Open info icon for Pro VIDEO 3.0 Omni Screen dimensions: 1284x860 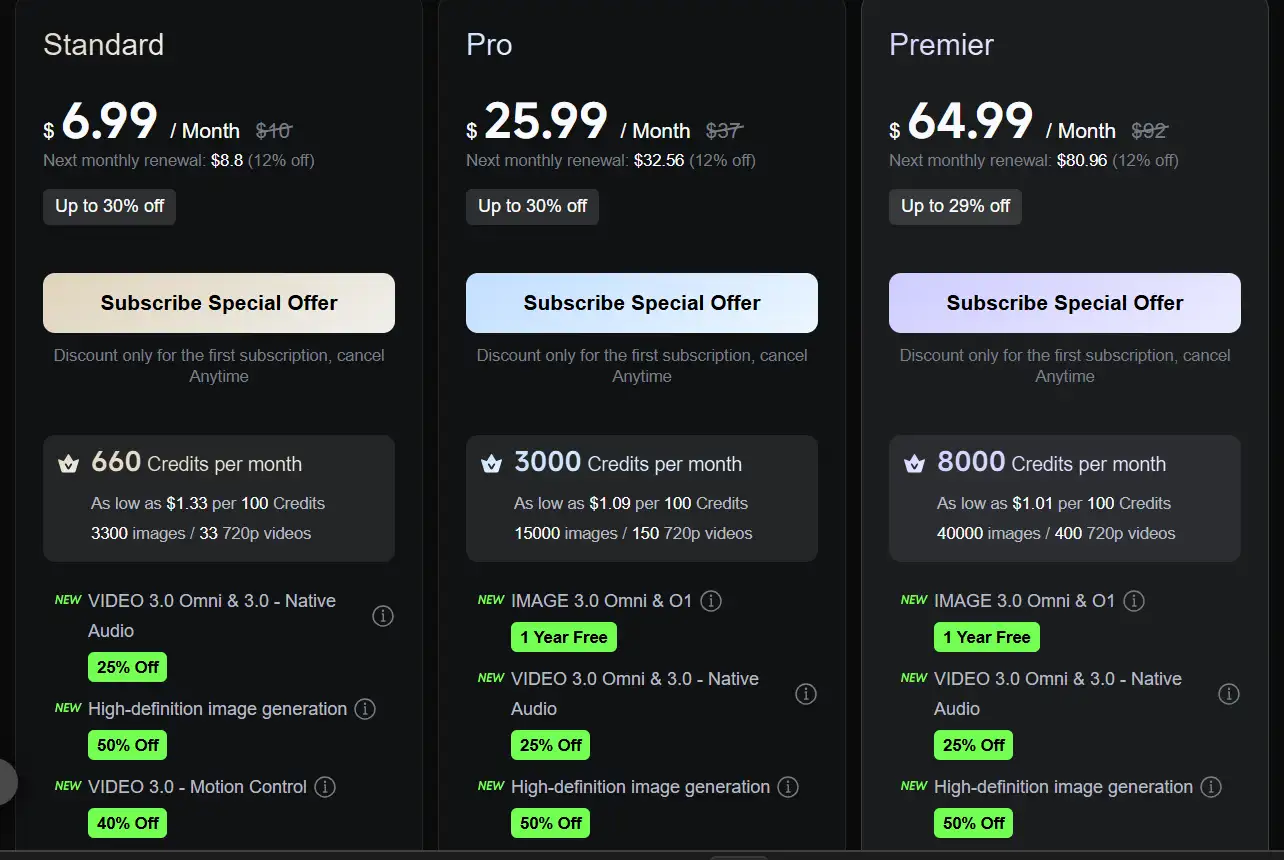(x=806, y=694)
